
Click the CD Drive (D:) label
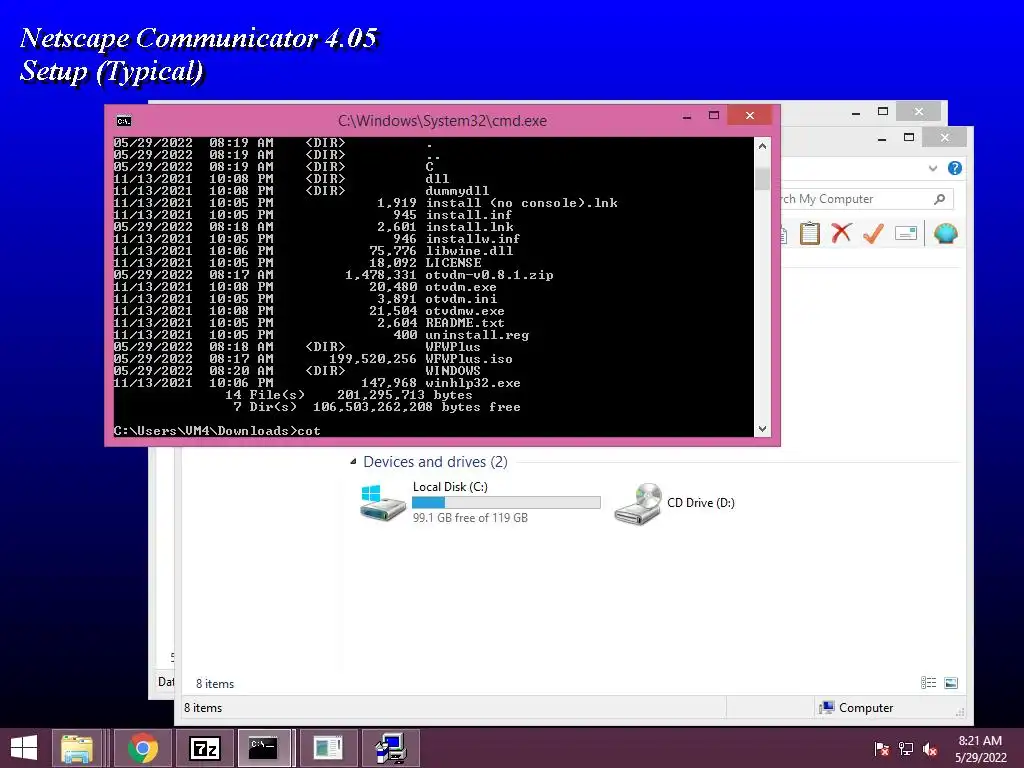pos(701,502)
